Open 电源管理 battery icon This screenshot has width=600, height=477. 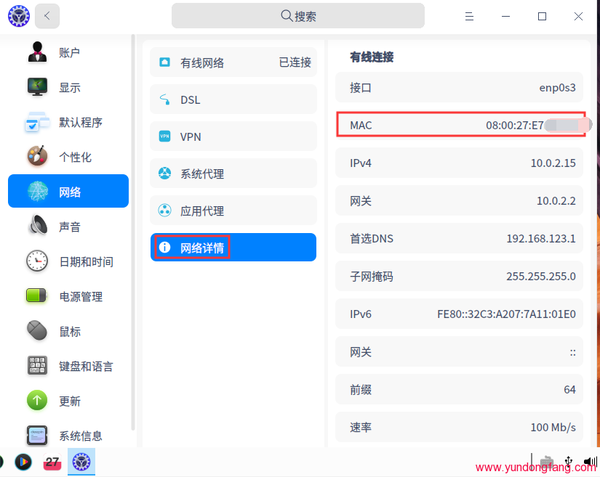coord(37,296)
